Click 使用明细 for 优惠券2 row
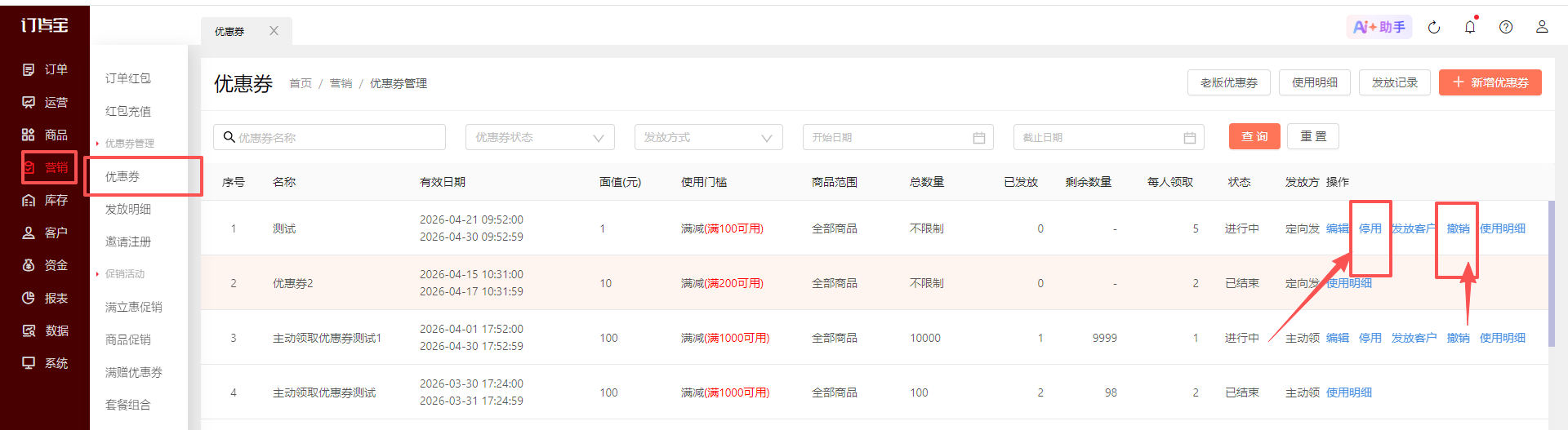Image resolution: width=1568 pixels, height=430 pixels. coord(1349,283)
